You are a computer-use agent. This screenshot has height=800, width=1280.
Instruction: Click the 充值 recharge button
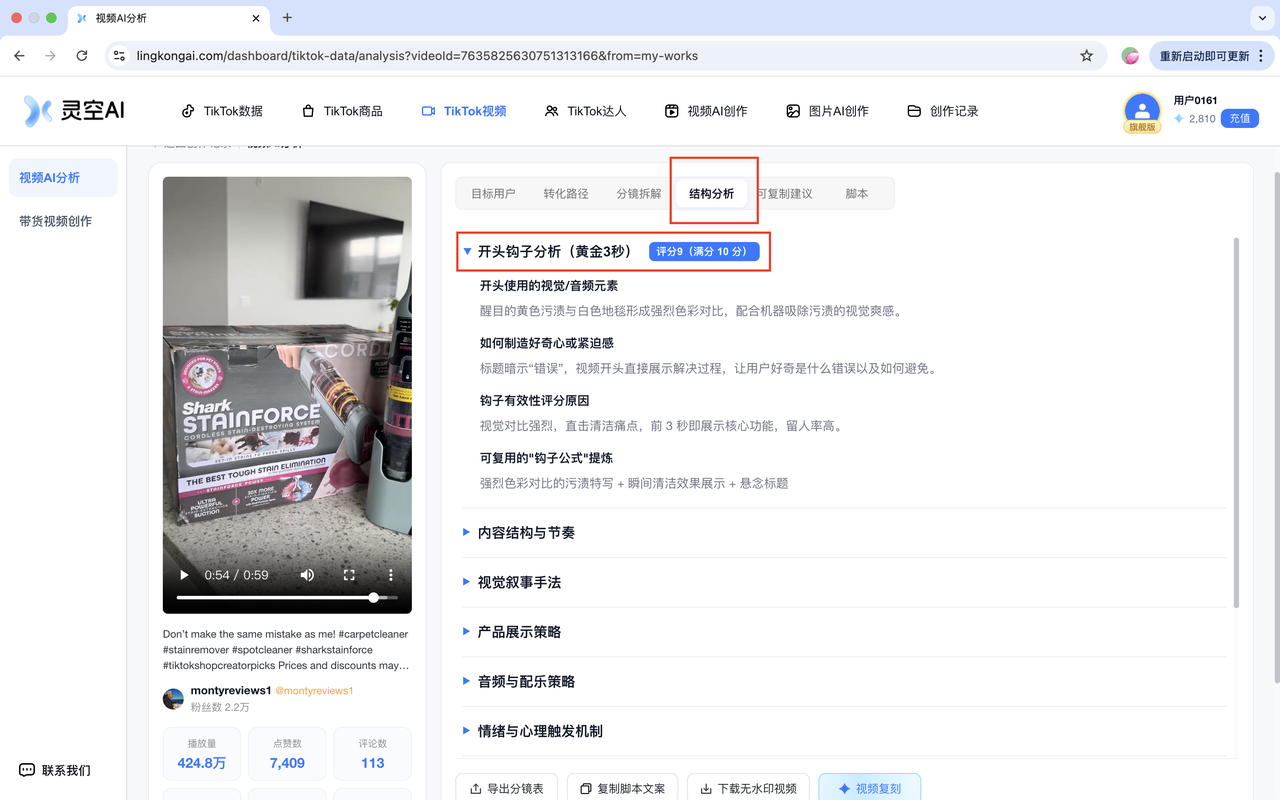coord(1240,118)
